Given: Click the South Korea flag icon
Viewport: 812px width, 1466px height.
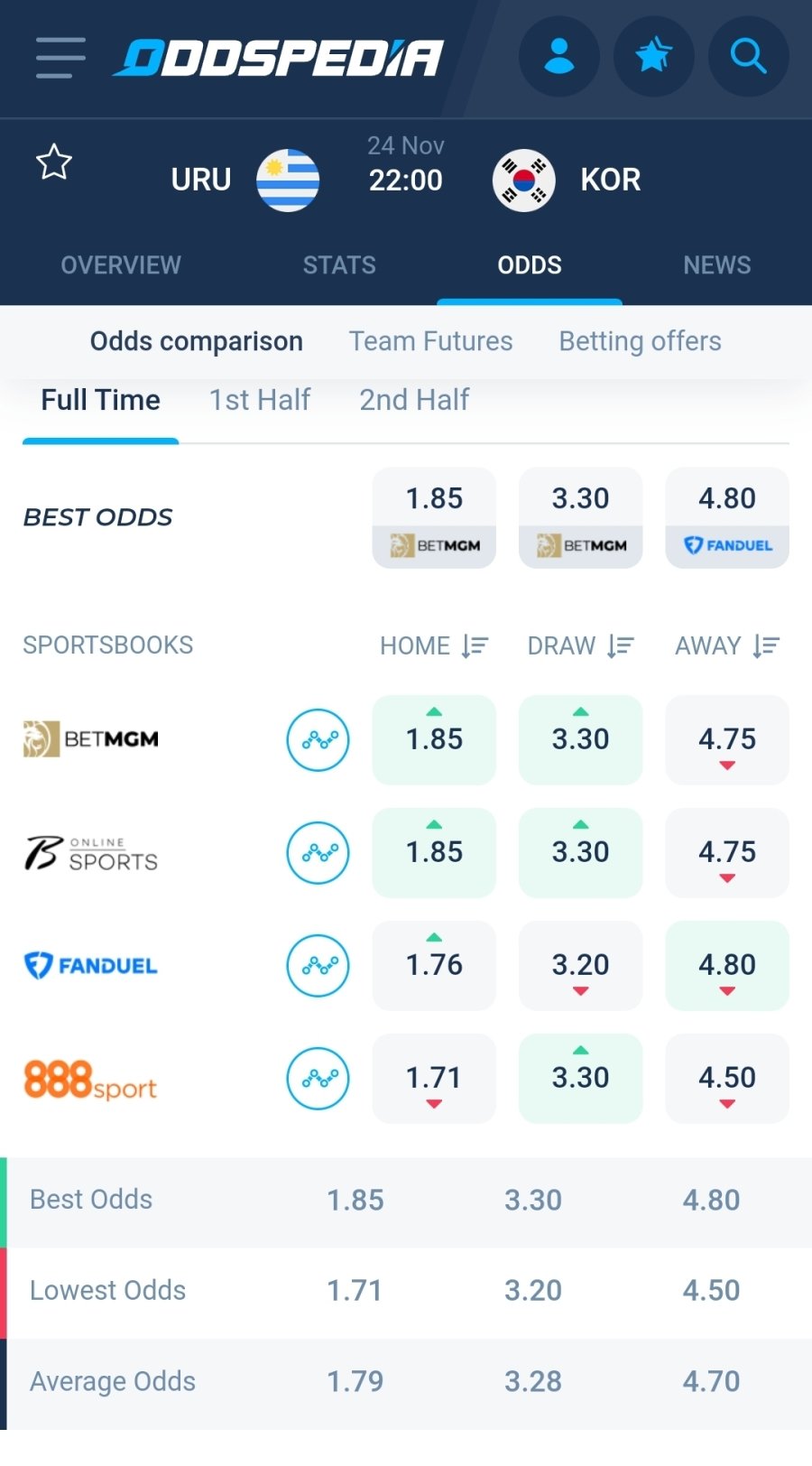Looking at the screenshot, I should pyautogui.click(x=523, y=181).
